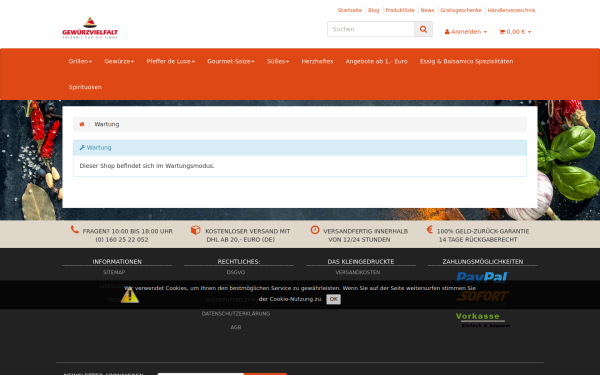This screenshot has width=600, height=375.
Task: Click the home icon in breadcrumb
Action: (82, 124)
